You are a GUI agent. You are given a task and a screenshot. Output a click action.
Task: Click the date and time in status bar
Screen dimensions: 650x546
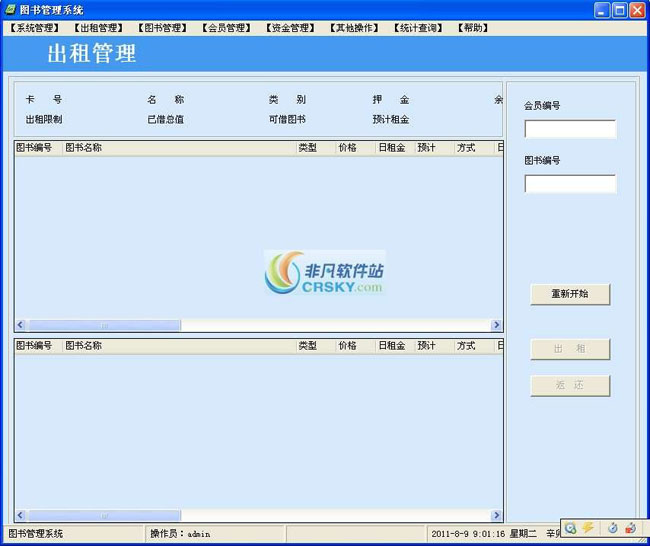483,534
